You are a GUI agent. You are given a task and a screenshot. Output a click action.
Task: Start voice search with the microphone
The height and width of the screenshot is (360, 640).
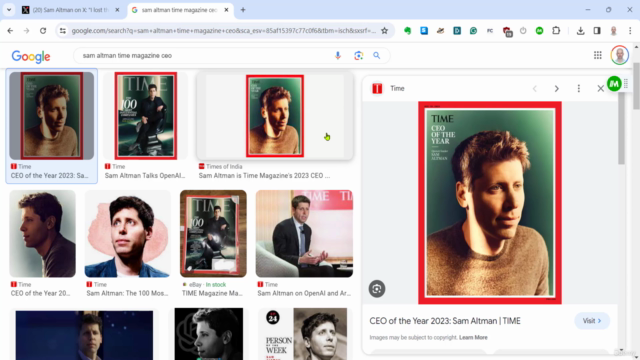[338, 56]
